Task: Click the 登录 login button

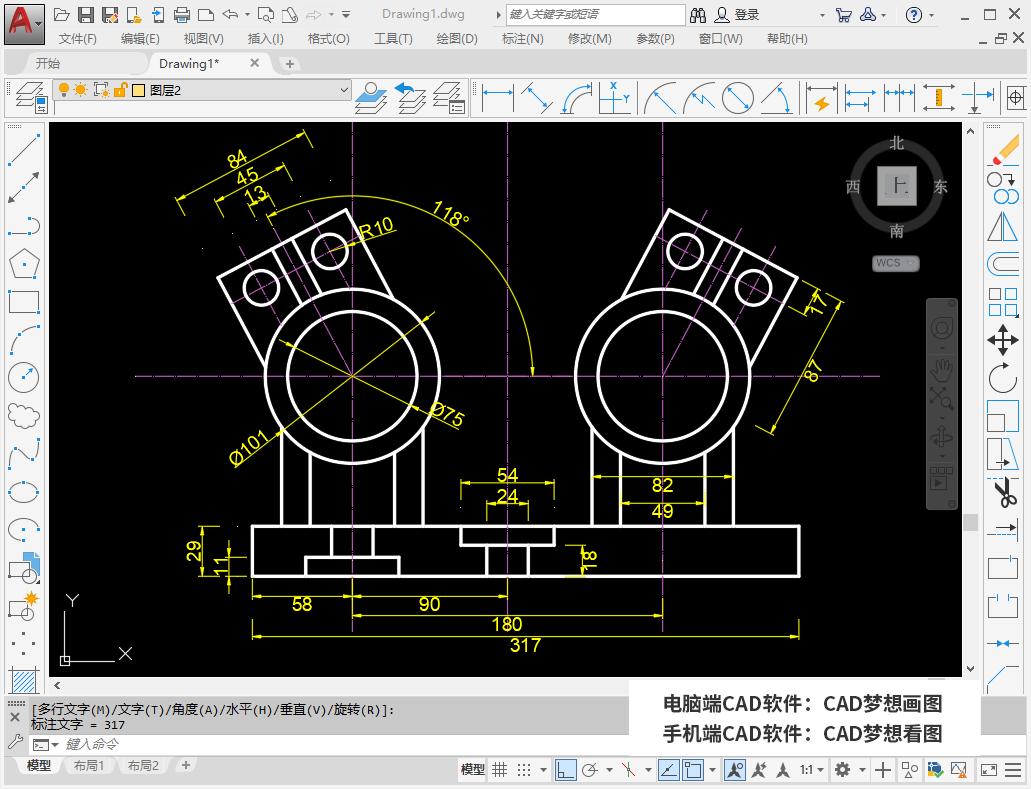Action: 745,14
